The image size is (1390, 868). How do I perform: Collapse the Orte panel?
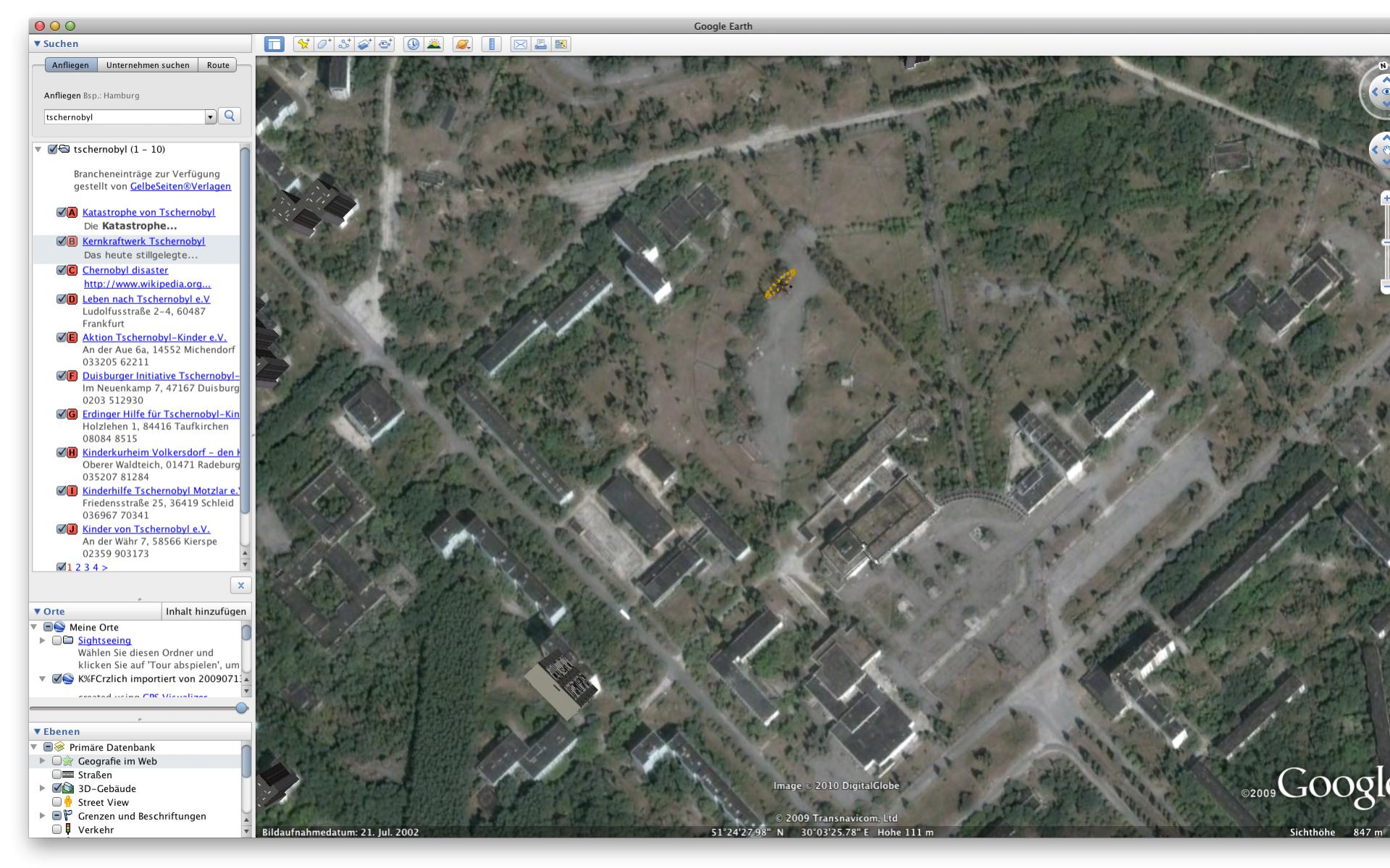pos(38,612)
